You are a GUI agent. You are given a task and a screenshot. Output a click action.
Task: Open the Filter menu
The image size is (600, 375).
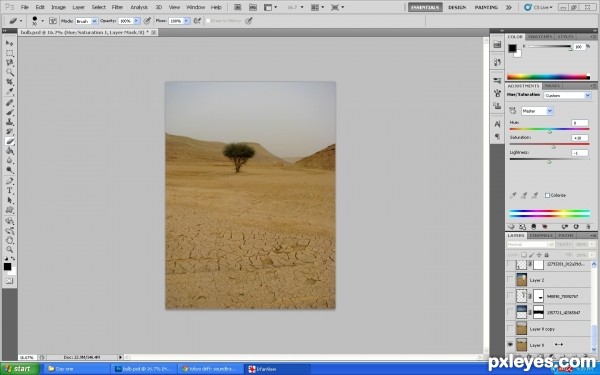[x=117, y=7]
